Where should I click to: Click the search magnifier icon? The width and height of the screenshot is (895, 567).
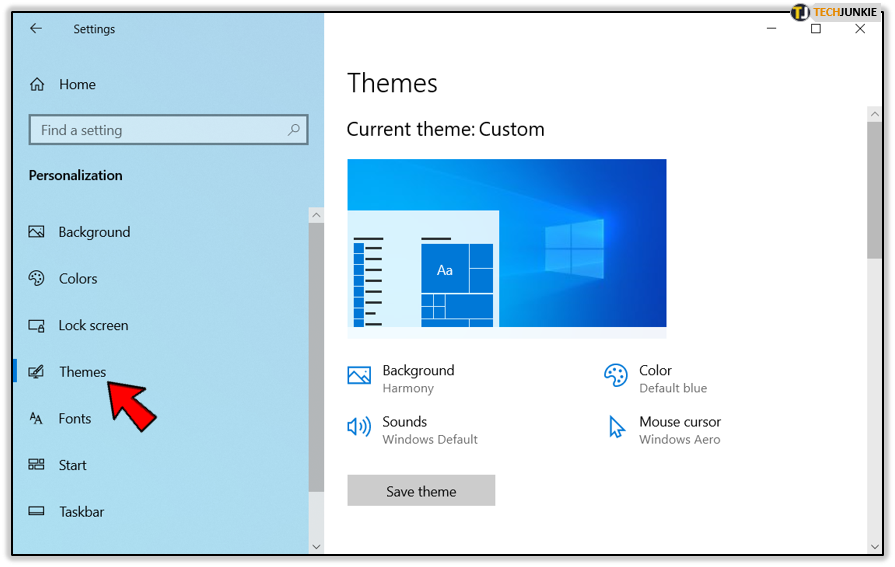pyautogui.click(x=293, y=130)
